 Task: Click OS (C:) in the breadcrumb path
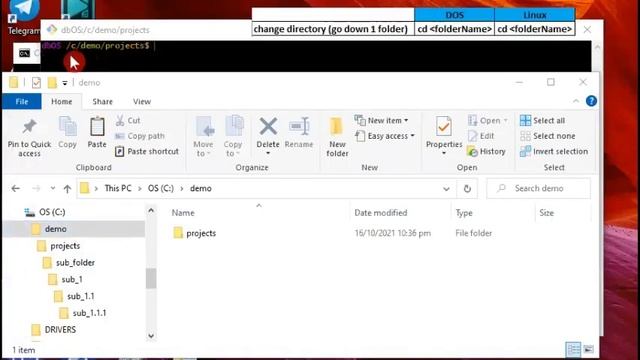[161, 188]
